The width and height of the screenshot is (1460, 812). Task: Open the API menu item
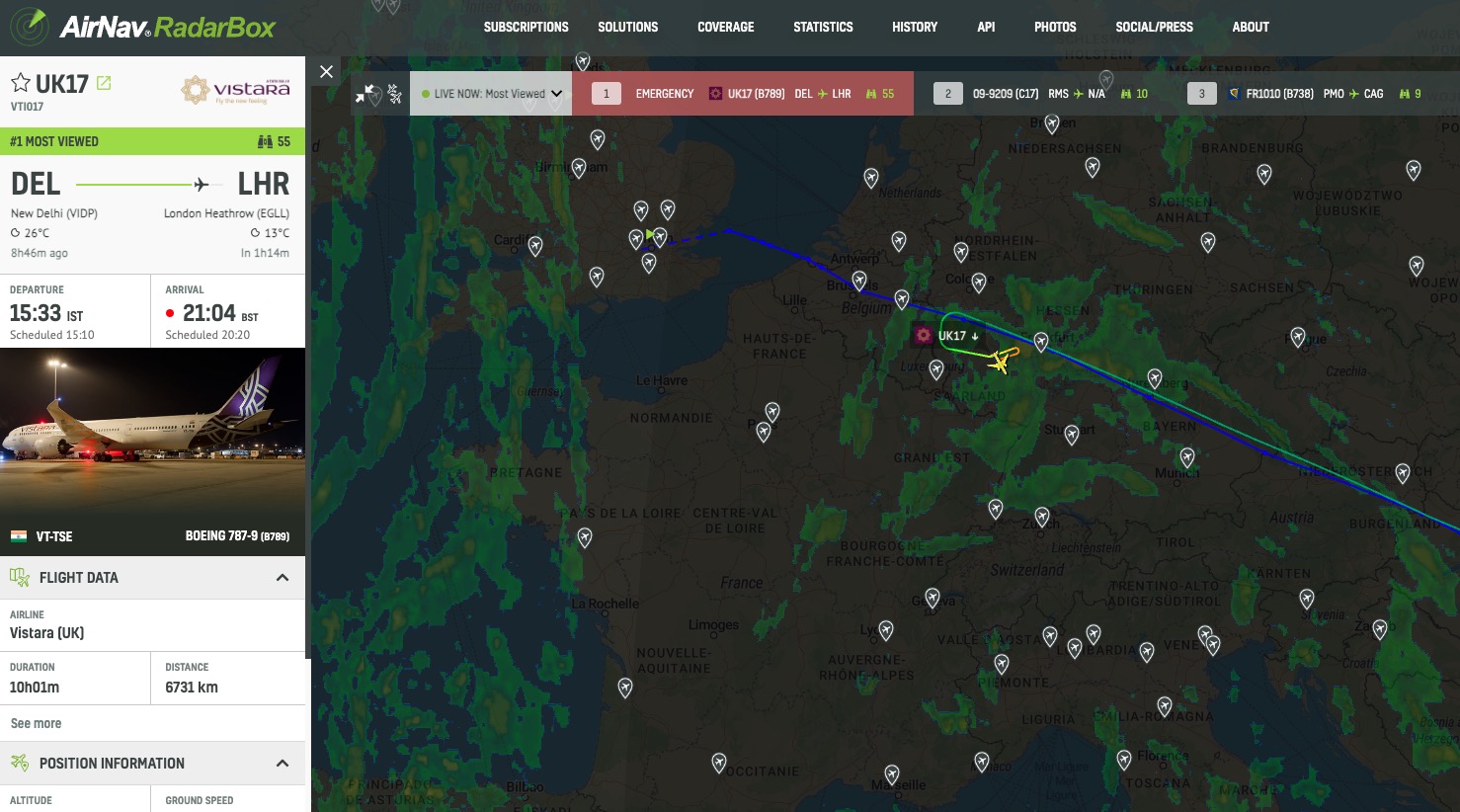coord(986,27)
